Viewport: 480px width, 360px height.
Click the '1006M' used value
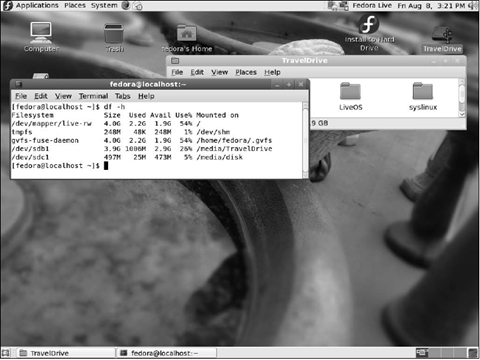coord(135,149)
